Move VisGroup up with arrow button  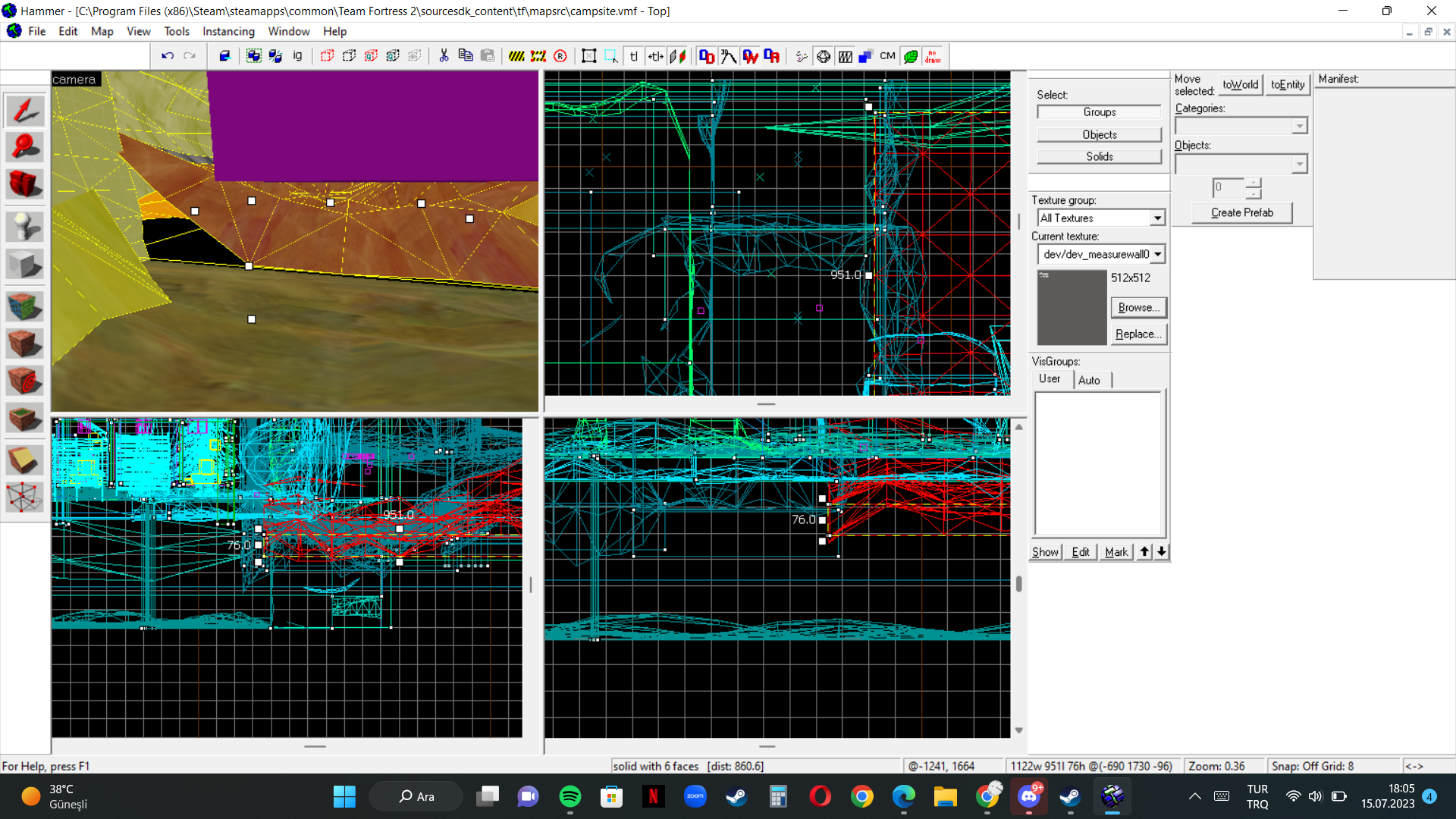[1145, 551]
